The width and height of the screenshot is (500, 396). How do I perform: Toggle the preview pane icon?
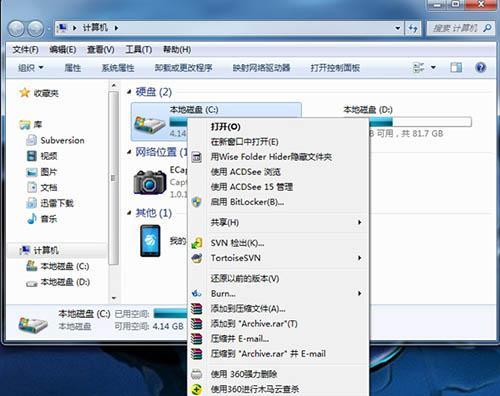[456, 68]
